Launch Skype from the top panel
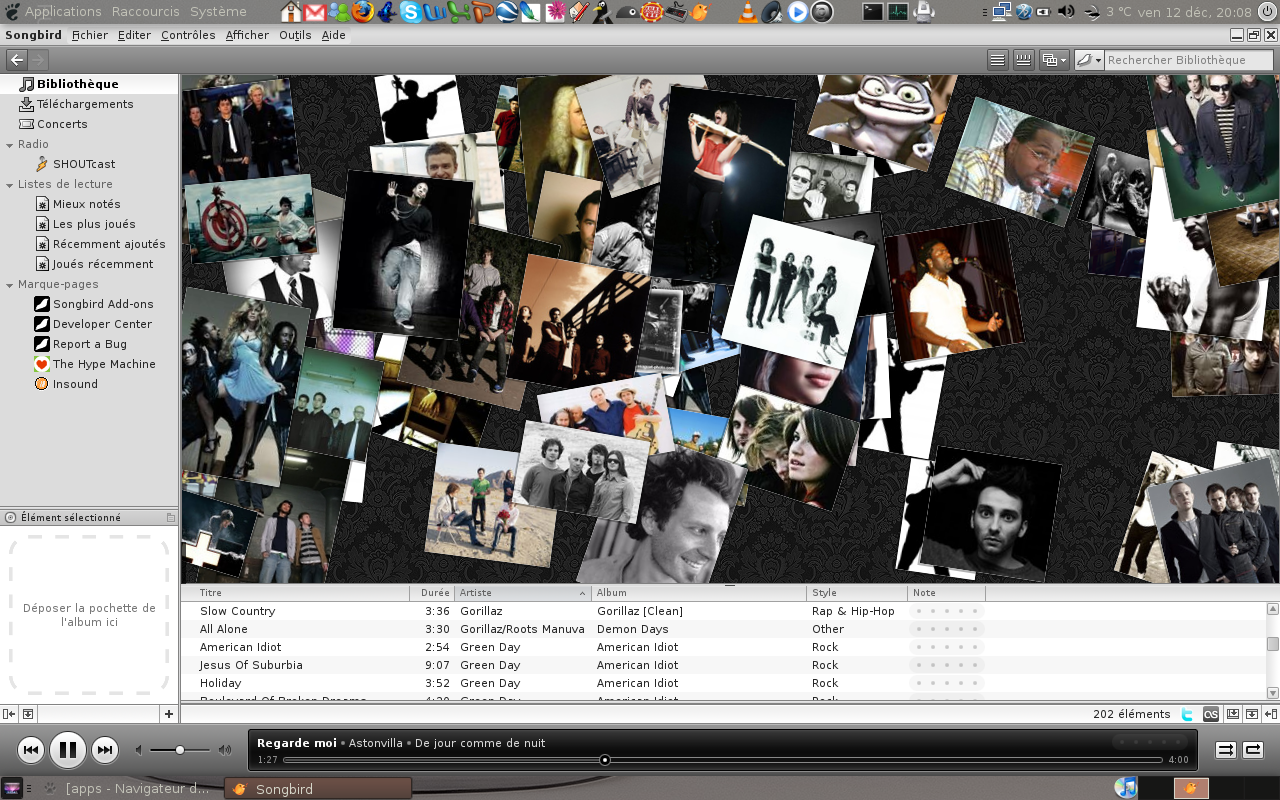 (411, 12)
